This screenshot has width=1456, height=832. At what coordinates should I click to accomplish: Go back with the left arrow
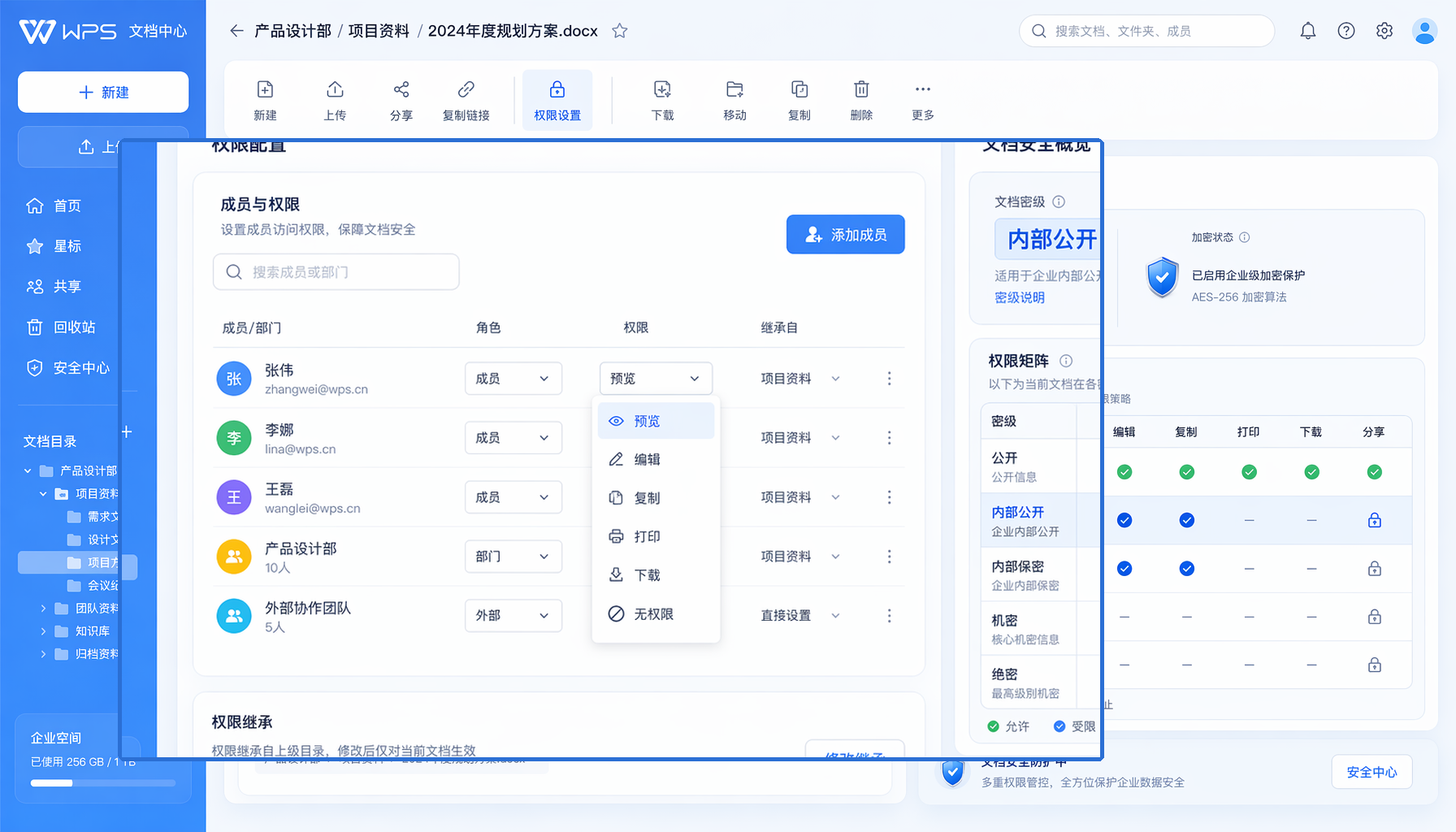click(x=236, y=31)
